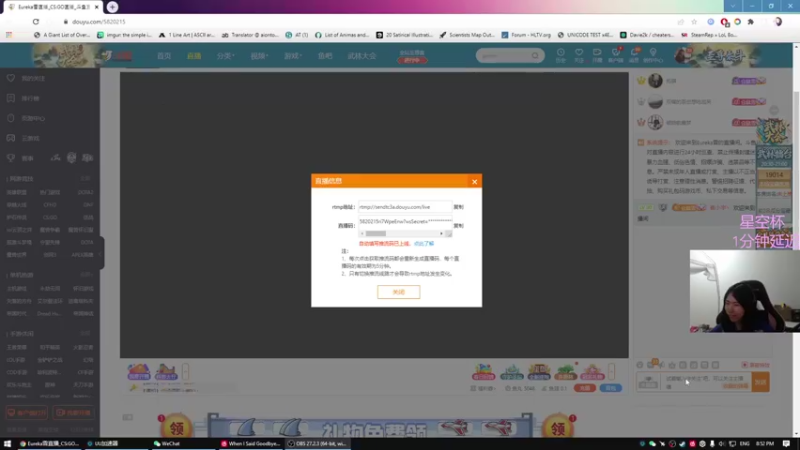
Task: Send chat message with orange button
Action: [760, 382]
